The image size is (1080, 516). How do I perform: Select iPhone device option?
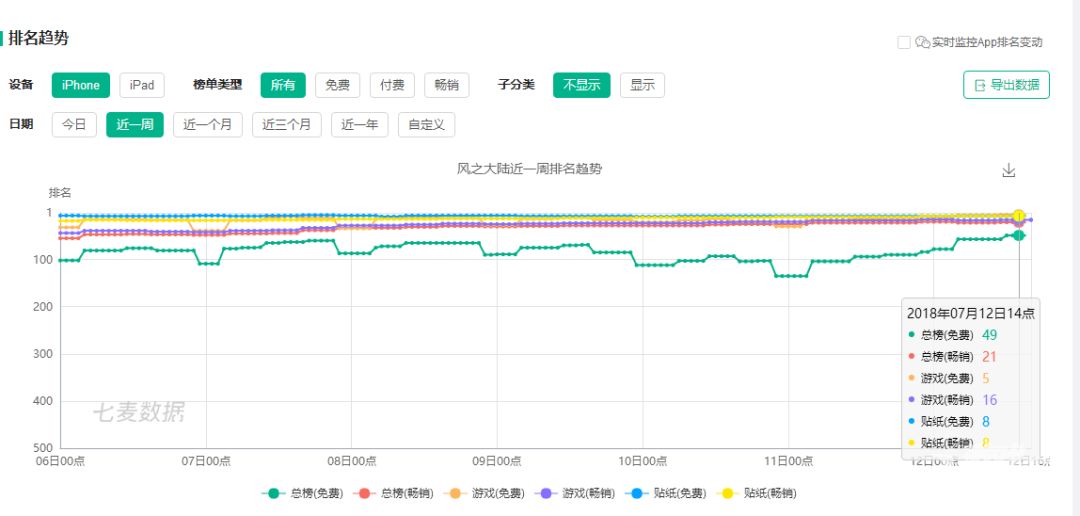[x=81, y=85]
